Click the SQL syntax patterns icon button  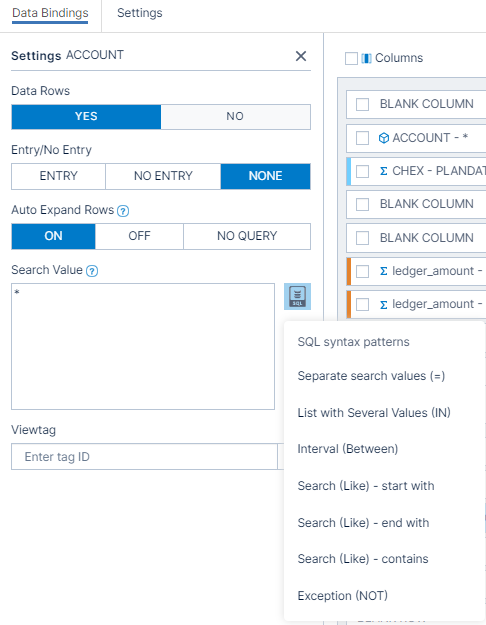[297, 297]
